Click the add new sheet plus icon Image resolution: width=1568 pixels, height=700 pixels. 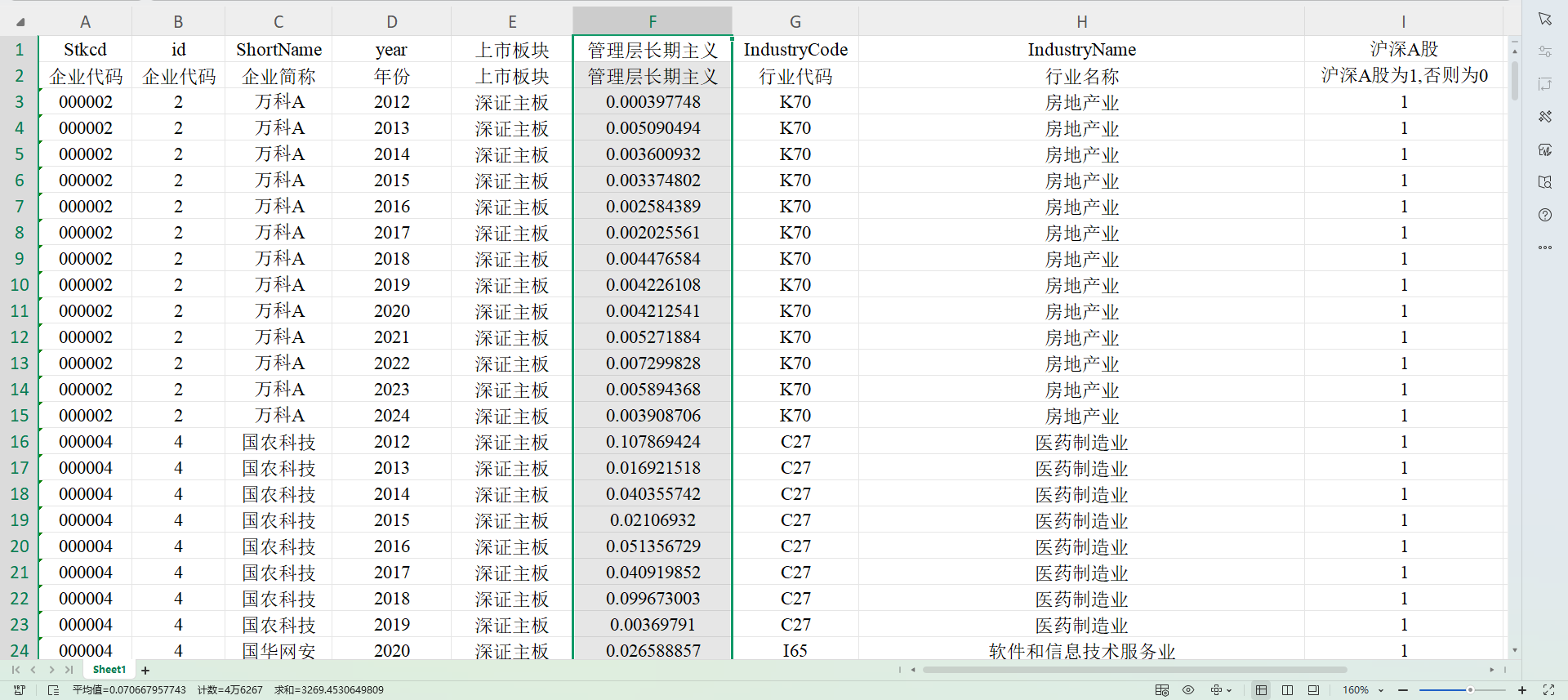[145, 671]
